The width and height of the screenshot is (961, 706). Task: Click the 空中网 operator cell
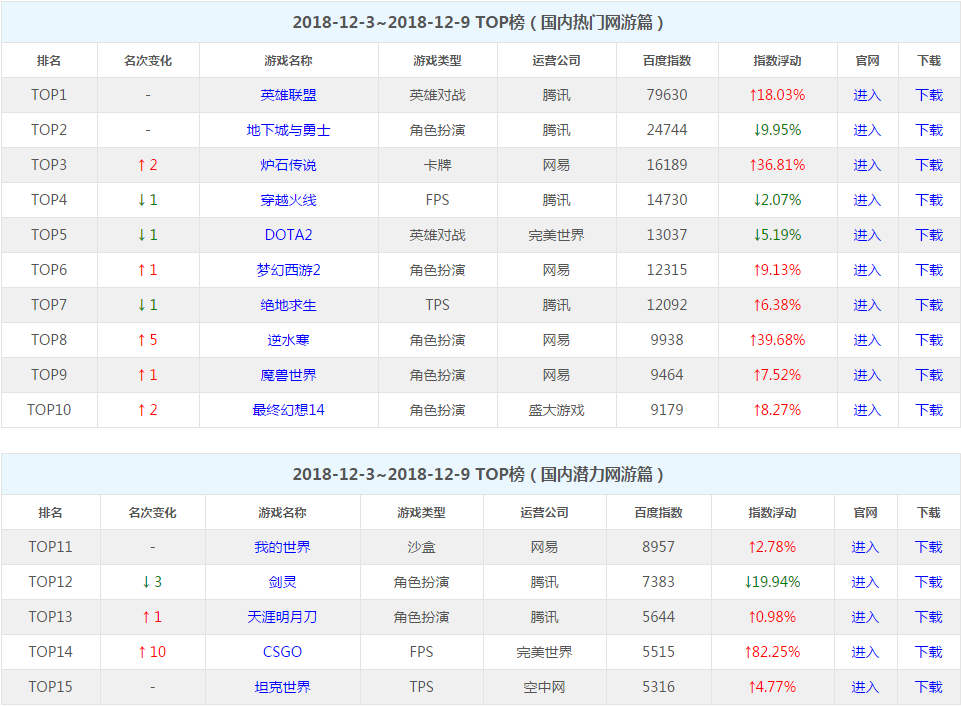coord(544,686)
